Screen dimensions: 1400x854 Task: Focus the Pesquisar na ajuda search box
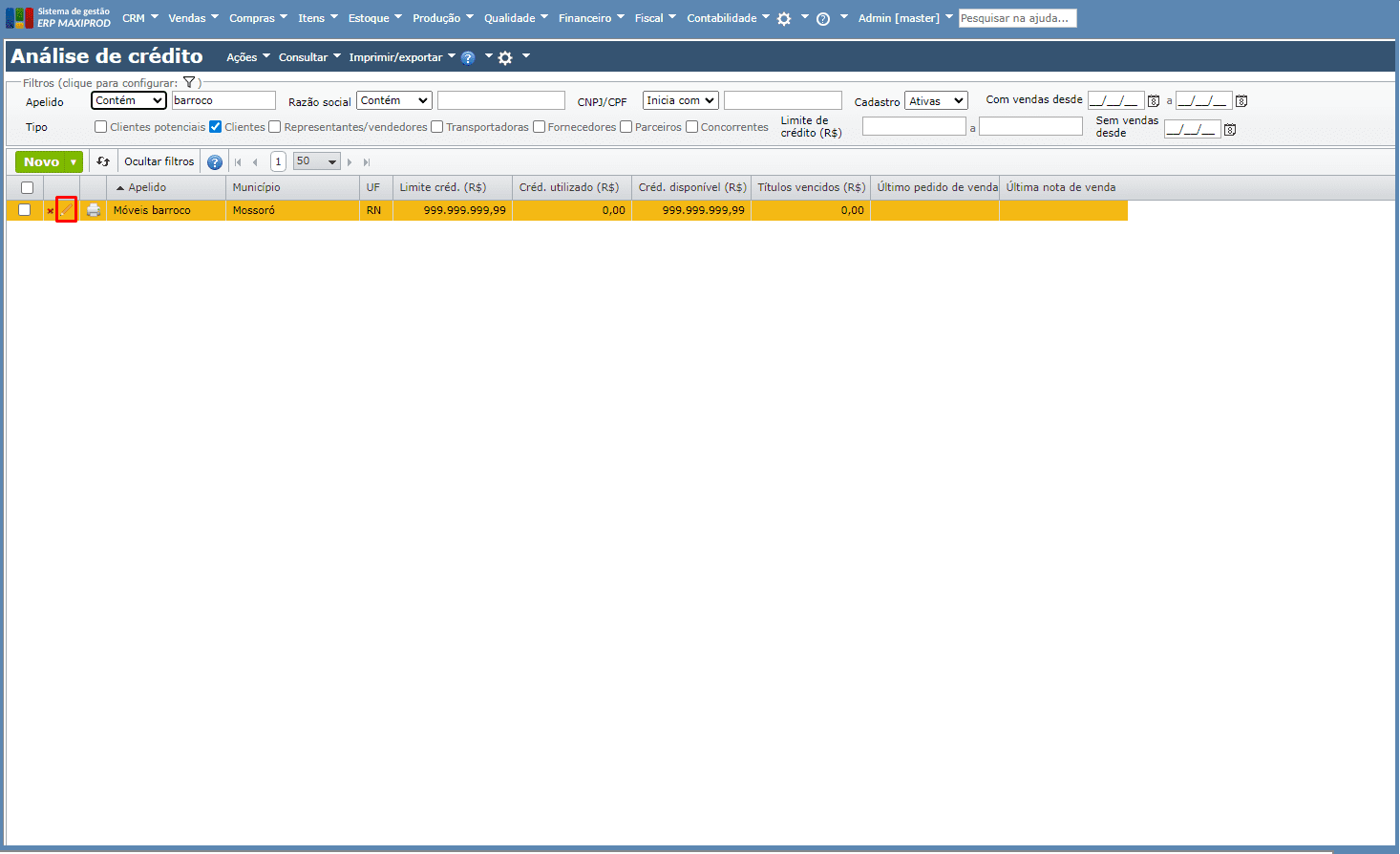tap(1018, 18)
